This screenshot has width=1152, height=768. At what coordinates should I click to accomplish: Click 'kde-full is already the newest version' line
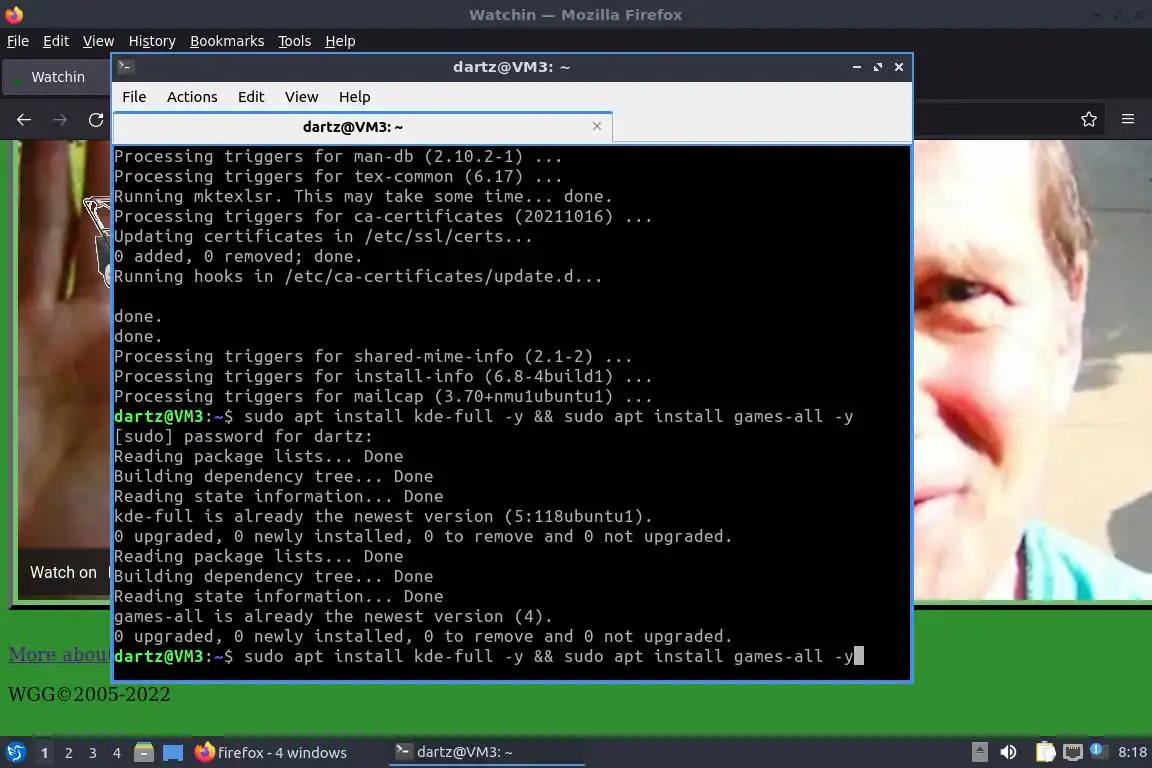point(384,517)
